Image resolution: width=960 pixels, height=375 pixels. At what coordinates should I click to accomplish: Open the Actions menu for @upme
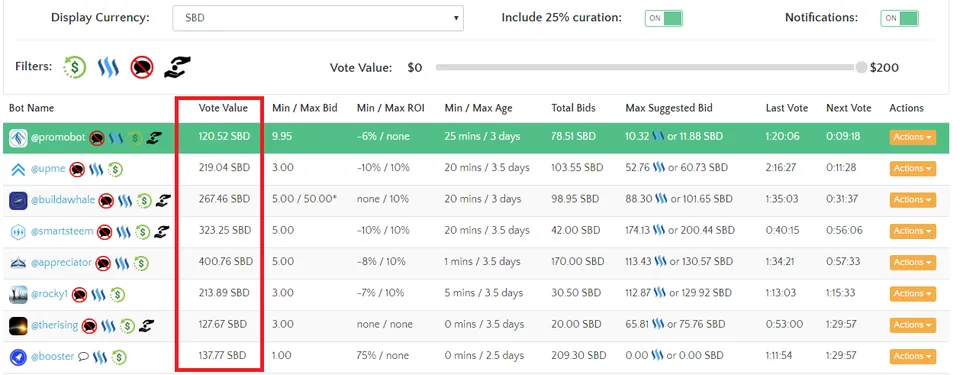point(912,169)
